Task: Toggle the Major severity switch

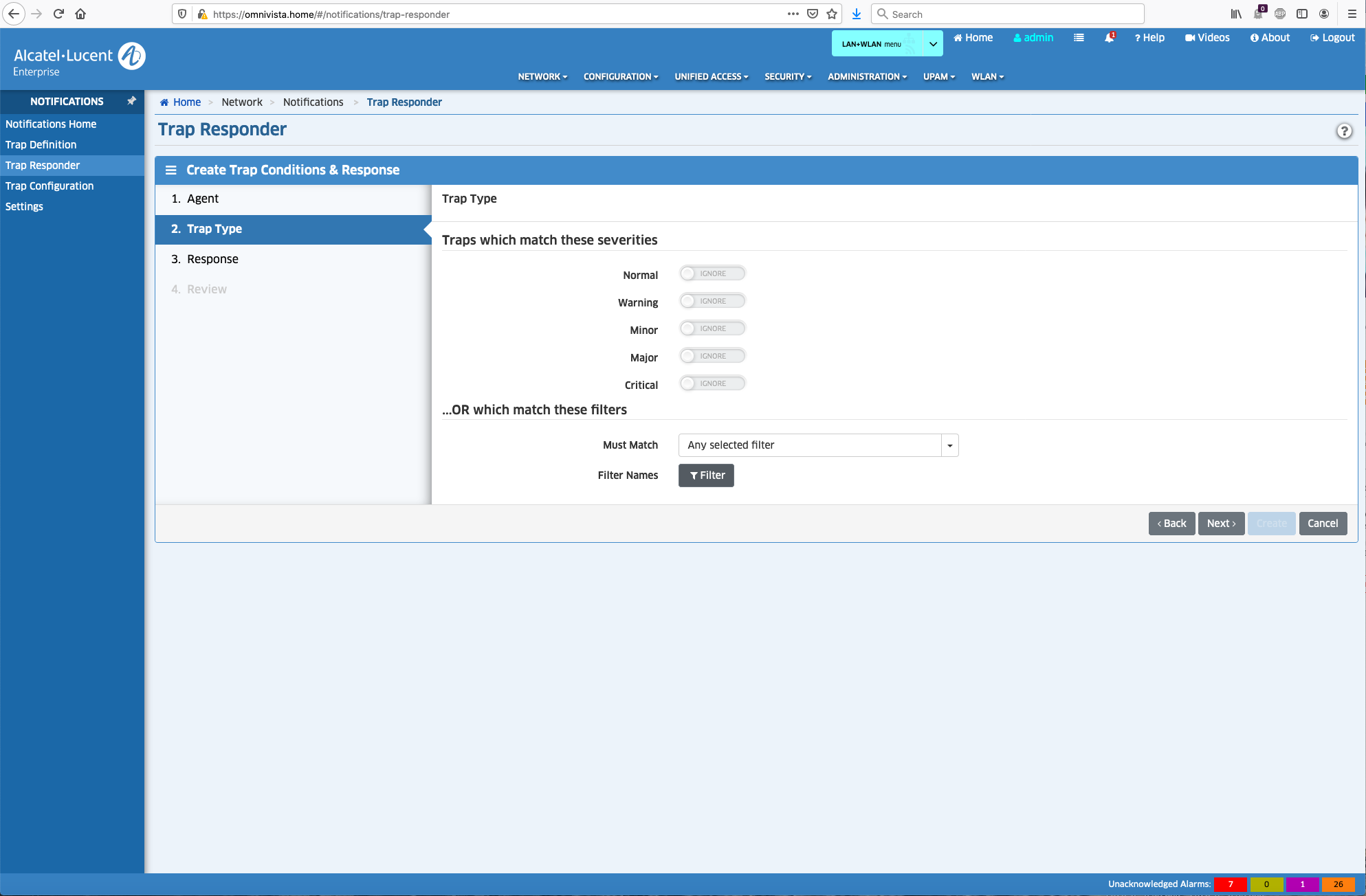Action: point(712,356)
